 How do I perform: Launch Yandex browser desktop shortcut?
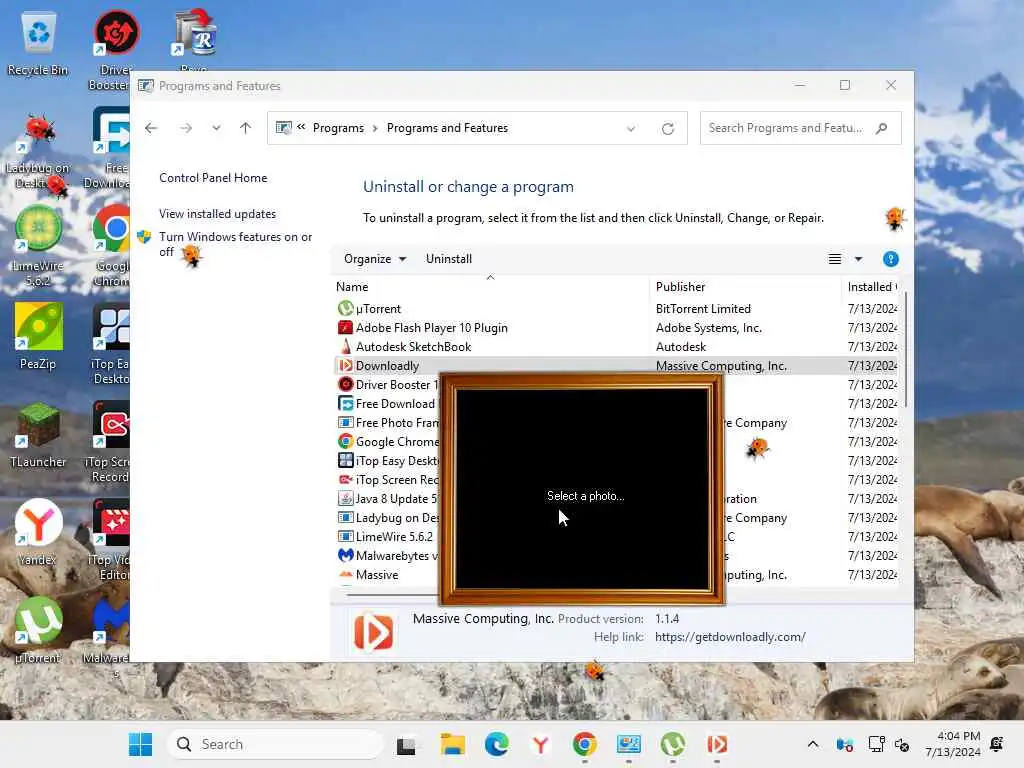[x=38, y=532]
